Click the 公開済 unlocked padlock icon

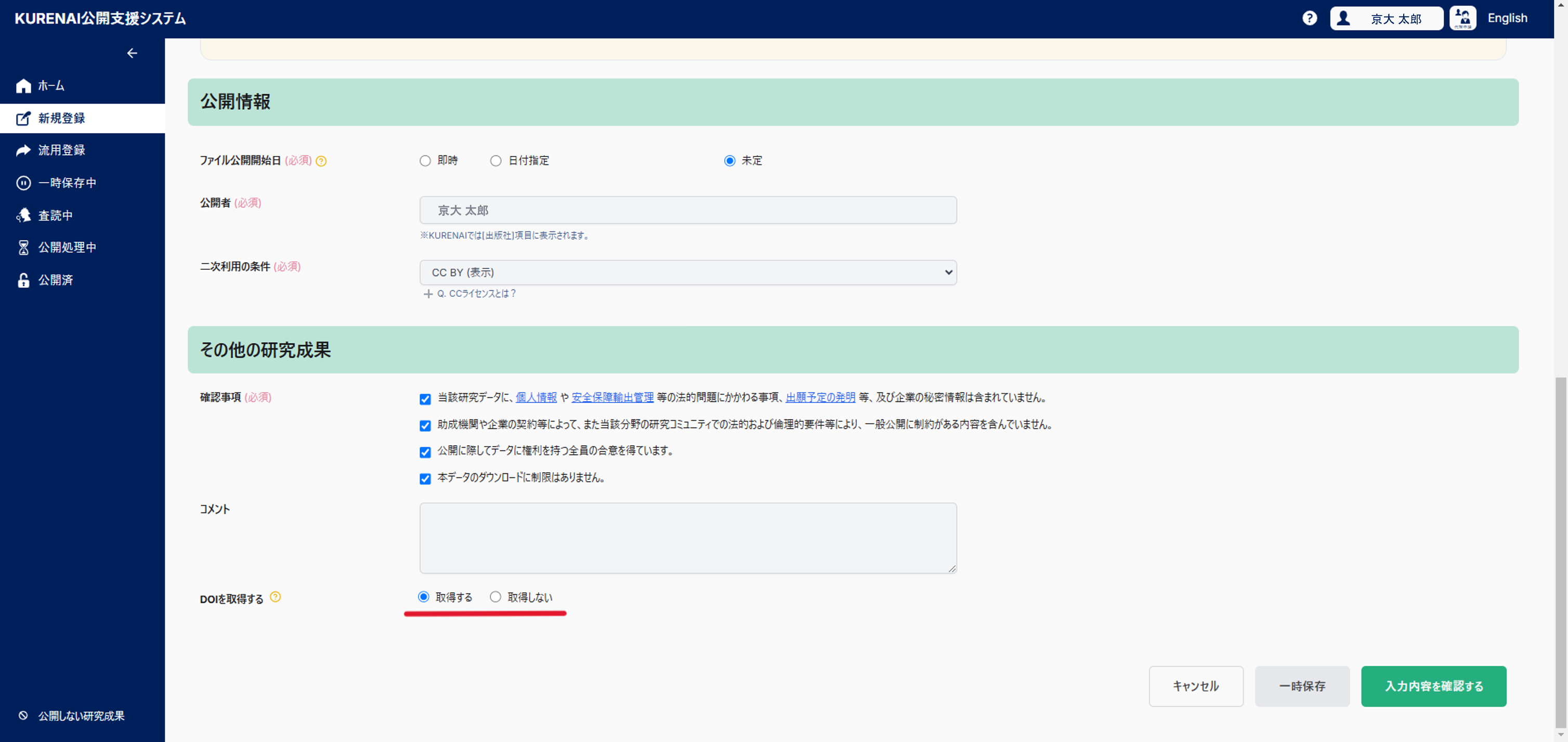tap(23, 280)
